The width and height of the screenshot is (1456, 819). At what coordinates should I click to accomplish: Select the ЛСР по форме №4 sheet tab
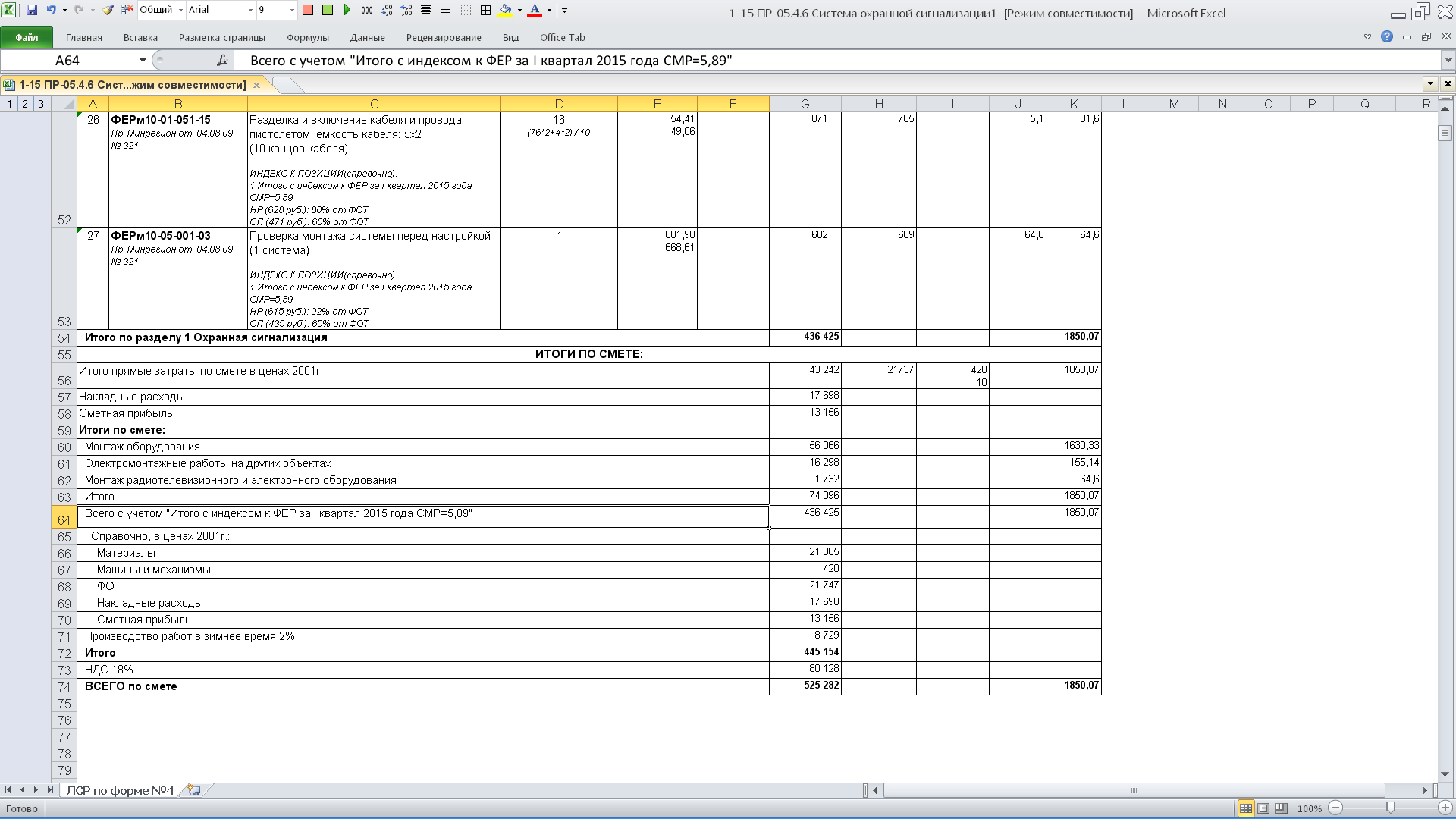(x=120, y=790)
